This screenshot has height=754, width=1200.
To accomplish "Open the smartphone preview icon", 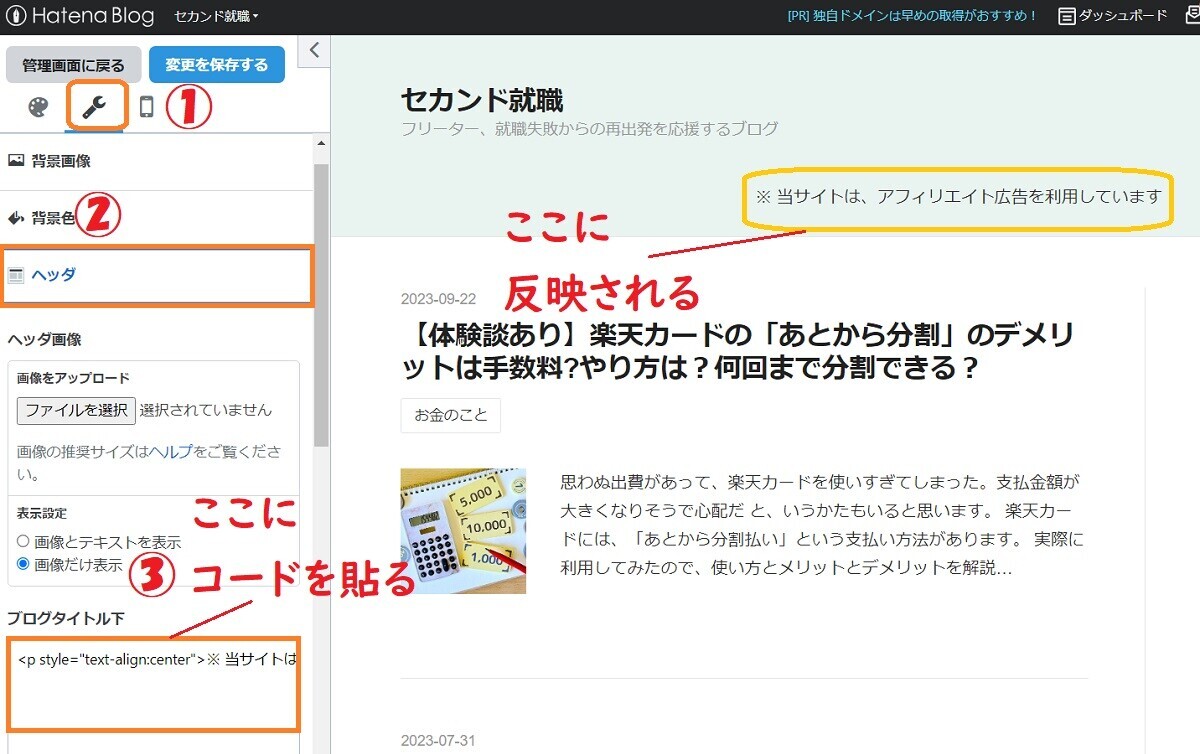I will (x=146, y=107).
